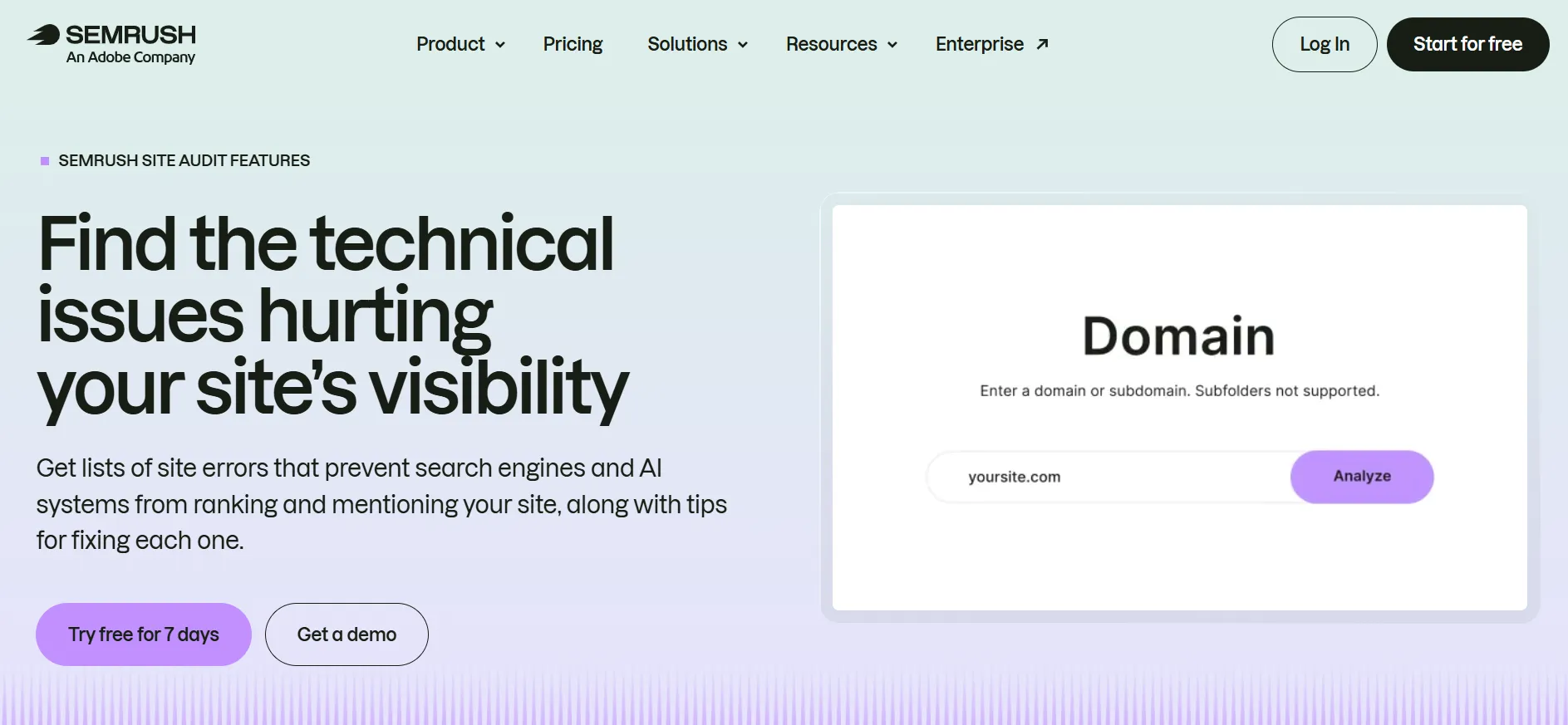The width and height of the screenshot is (1568, 725).
Task: Click Try free for 7 days
Action: (x=144, y=634)
